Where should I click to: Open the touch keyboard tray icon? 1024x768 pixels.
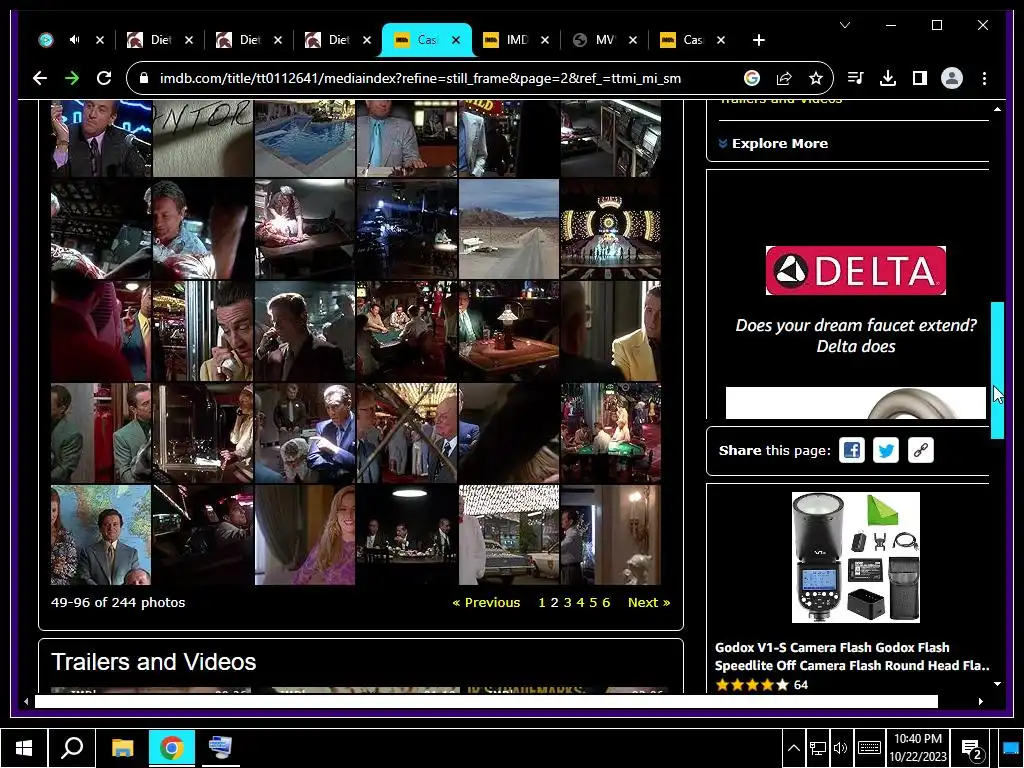869,748
